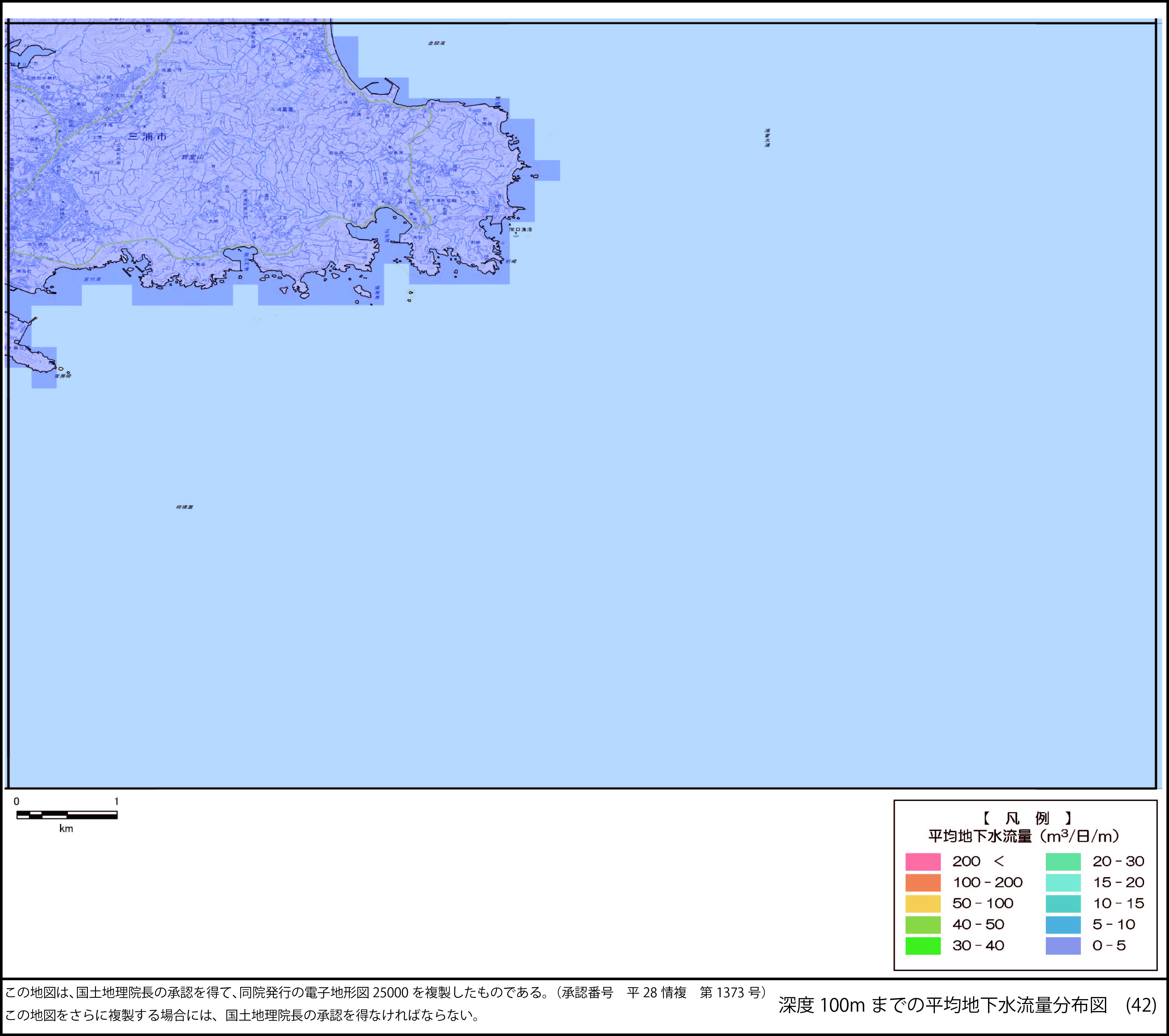The height and width of the screenshot is (1036, 1169).
Task: Select the teal '10 - 15' legend swatch
Action: [x=1063, y=904]
